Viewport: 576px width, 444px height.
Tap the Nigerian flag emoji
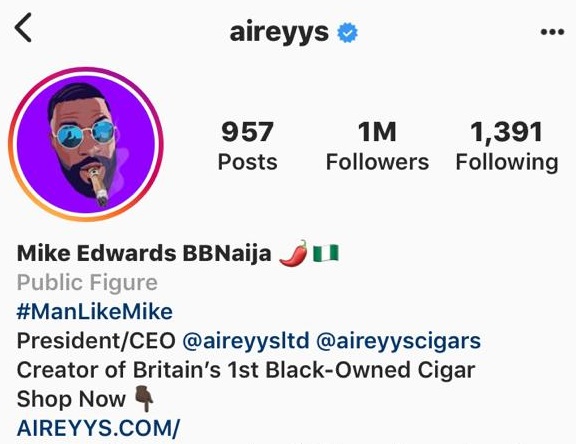[x=325, y=253]
